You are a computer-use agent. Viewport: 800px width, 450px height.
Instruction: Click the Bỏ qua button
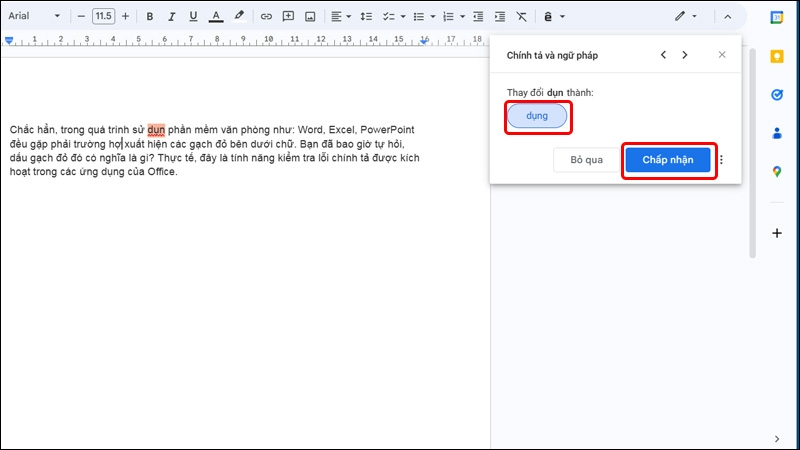[x=586, y=160]
